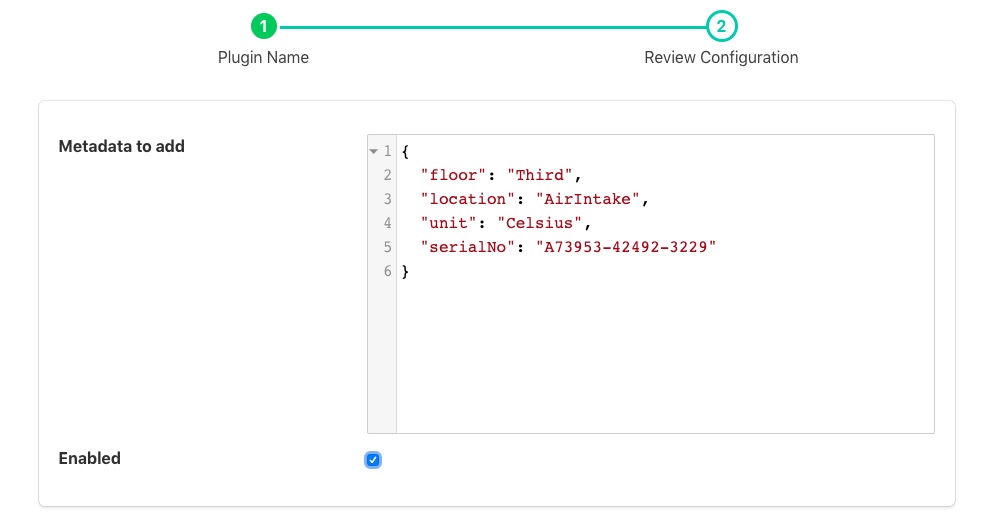The width and height of the screenshot is (994, 515).
Task: Click the "Celsius" unit value
Action: pyautogui.click(x=539, y=223)
